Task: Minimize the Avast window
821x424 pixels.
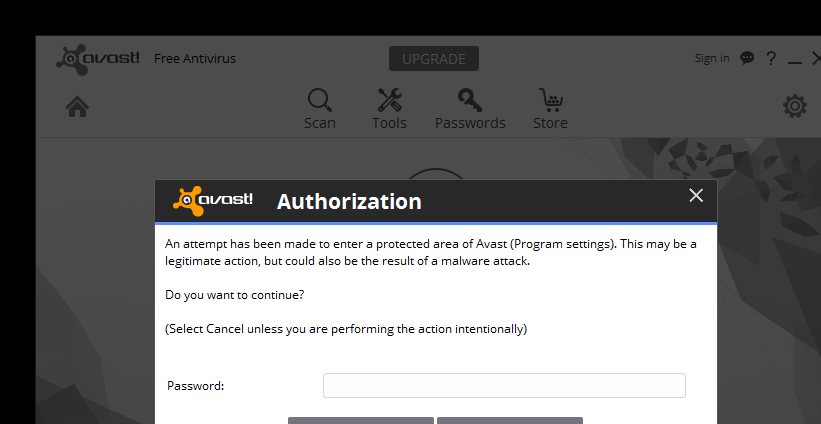Action: 795,60
